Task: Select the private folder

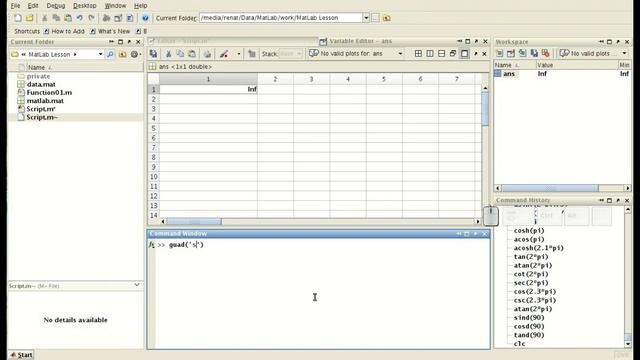Action: [38, 76]
